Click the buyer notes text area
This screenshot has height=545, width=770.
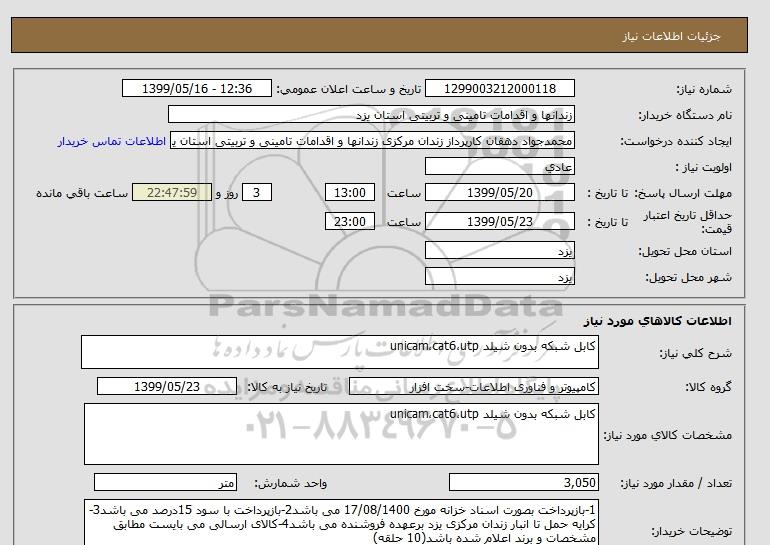[341, 523]
